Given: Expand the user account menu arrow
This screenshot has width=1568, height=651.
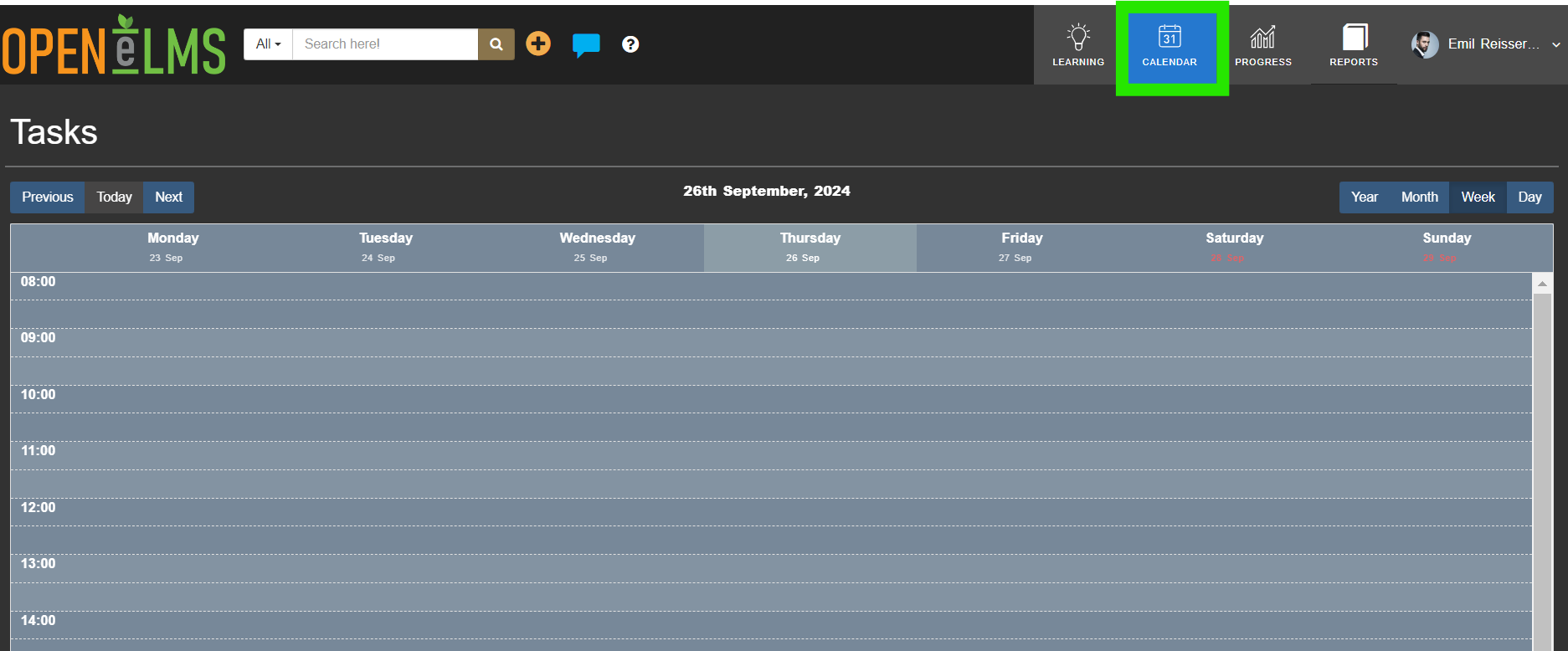Looking at the screenshot, I should tap(1555, 45).
